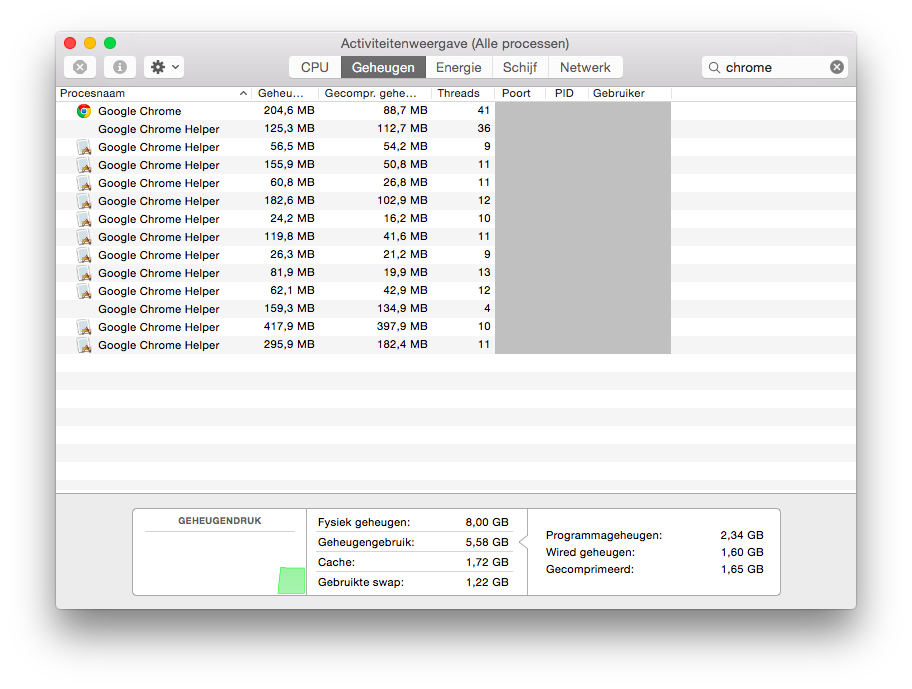Click the Programmageheugen 2,34 GB value
Screen dimensions: 912x689
point(742,536)
